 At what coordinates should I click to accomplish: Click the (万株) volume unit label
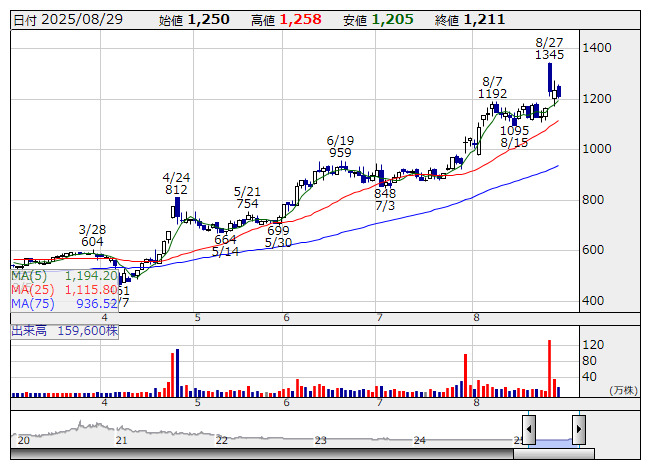tap(623, 390)
